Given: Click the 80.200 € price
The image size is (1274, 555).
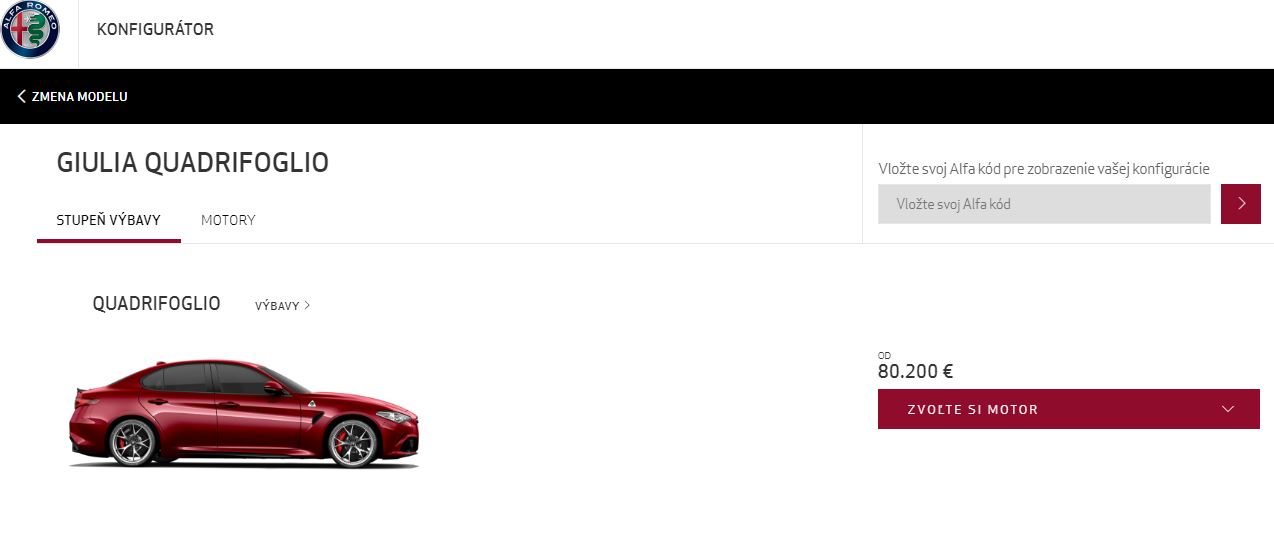Looking at the screenshot, I should coord(915,371).
